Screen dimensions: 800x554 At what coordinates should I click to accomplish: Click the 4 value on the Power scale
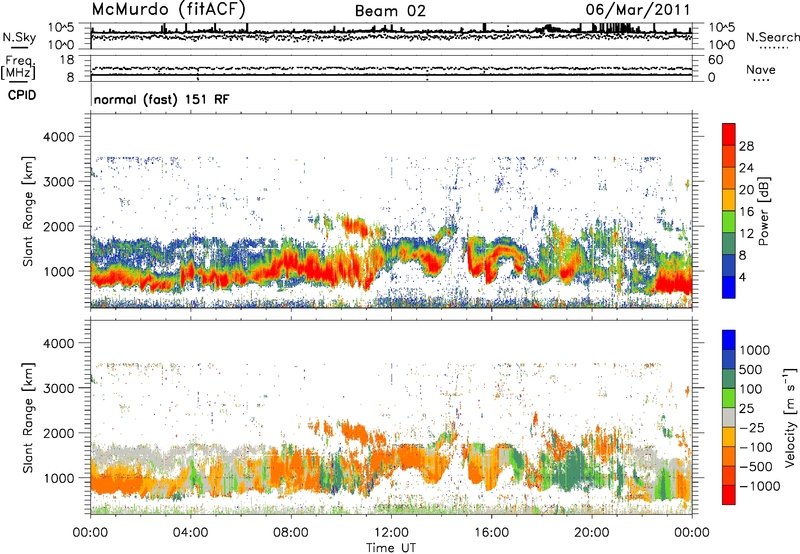pos(742,278)
